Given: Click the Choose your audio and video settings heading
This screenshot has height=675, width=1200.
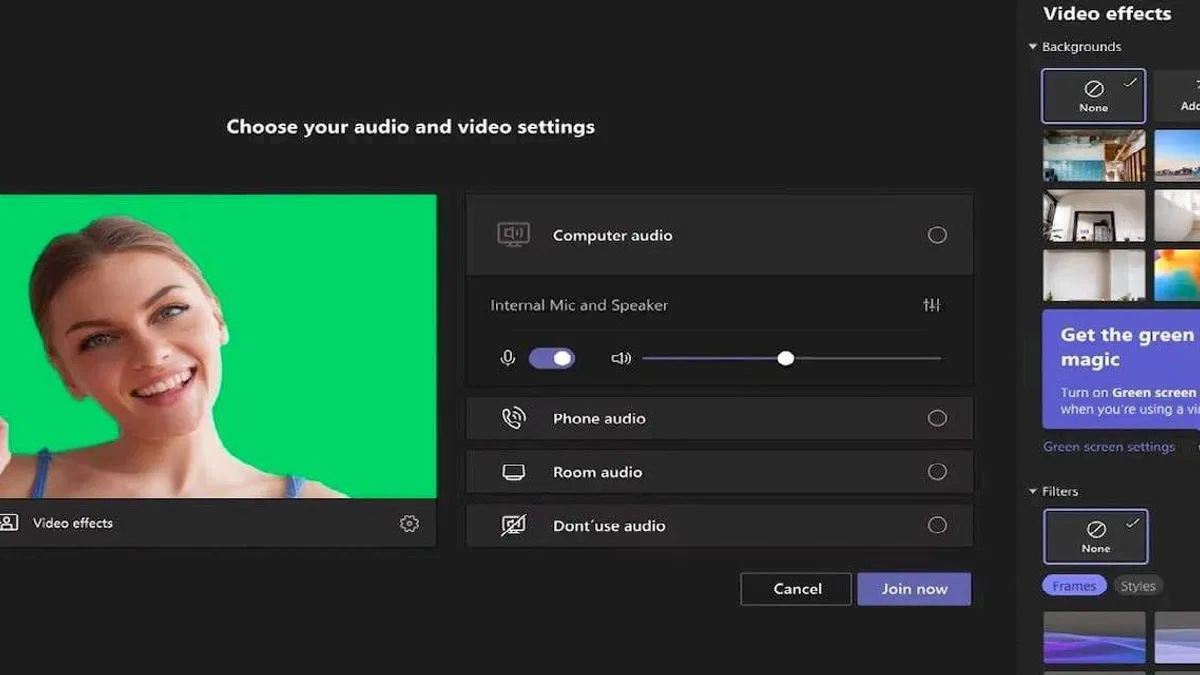Looking at the screenshot, I should tap(410, 127).
